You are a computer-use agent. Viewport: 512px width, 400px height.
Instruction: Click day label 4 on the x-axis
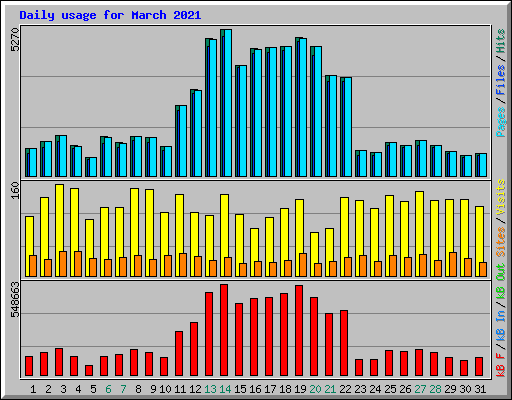tap(78, 389)
